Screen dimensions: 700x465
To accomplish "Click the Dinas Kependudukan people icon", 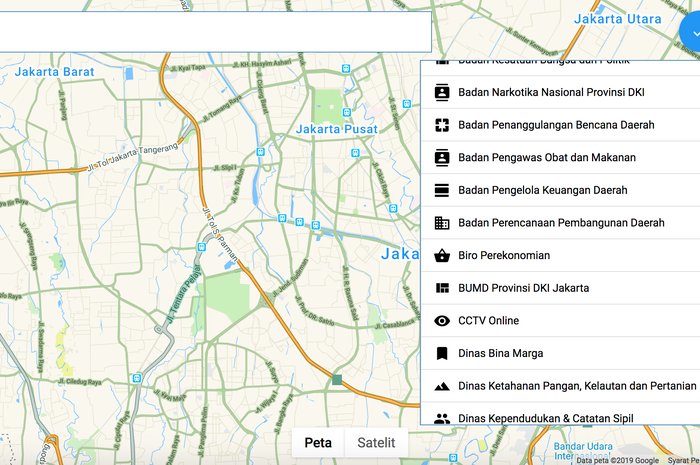I will coord(442,419).
